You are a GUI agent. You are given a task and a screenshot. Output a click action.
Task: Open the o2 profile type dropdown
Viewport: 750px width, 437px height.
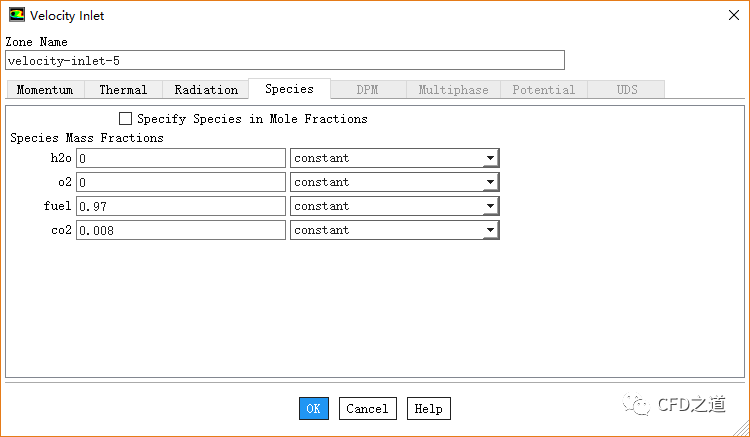coord(490,182)
